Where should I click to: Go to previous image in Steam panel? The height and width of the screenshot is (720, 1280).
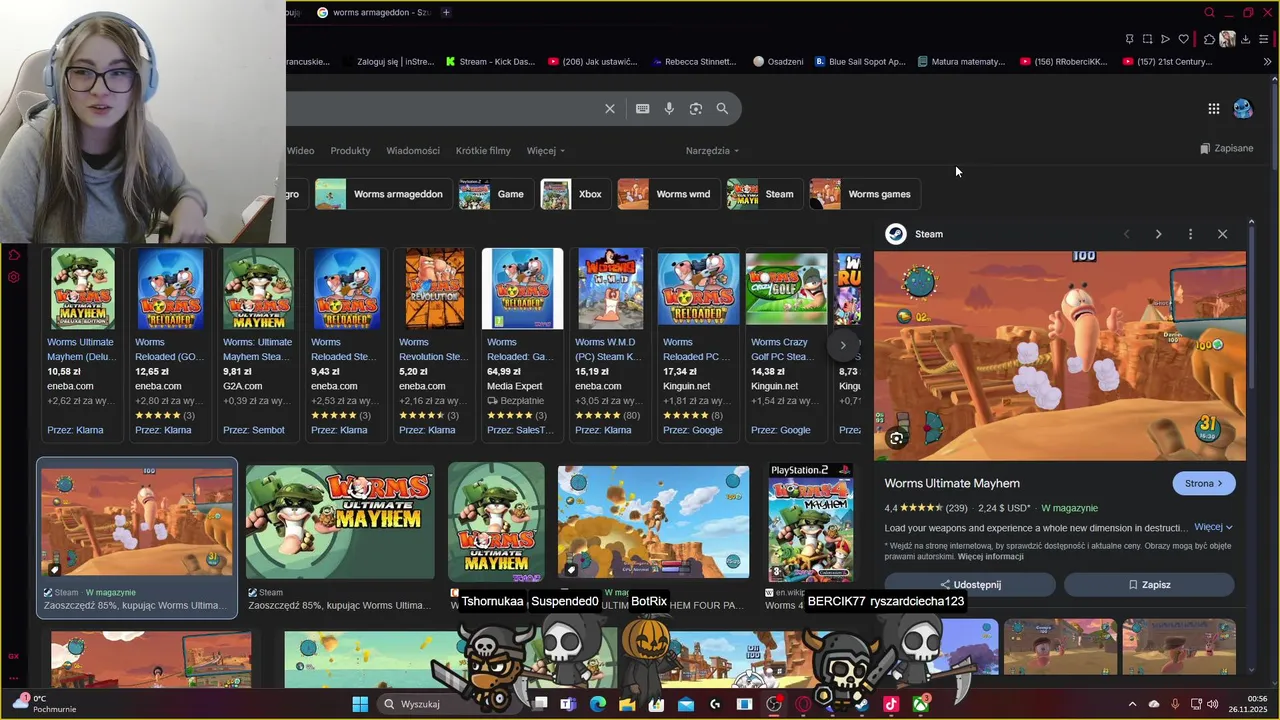pyautogui.click(x=1126, y=234)
